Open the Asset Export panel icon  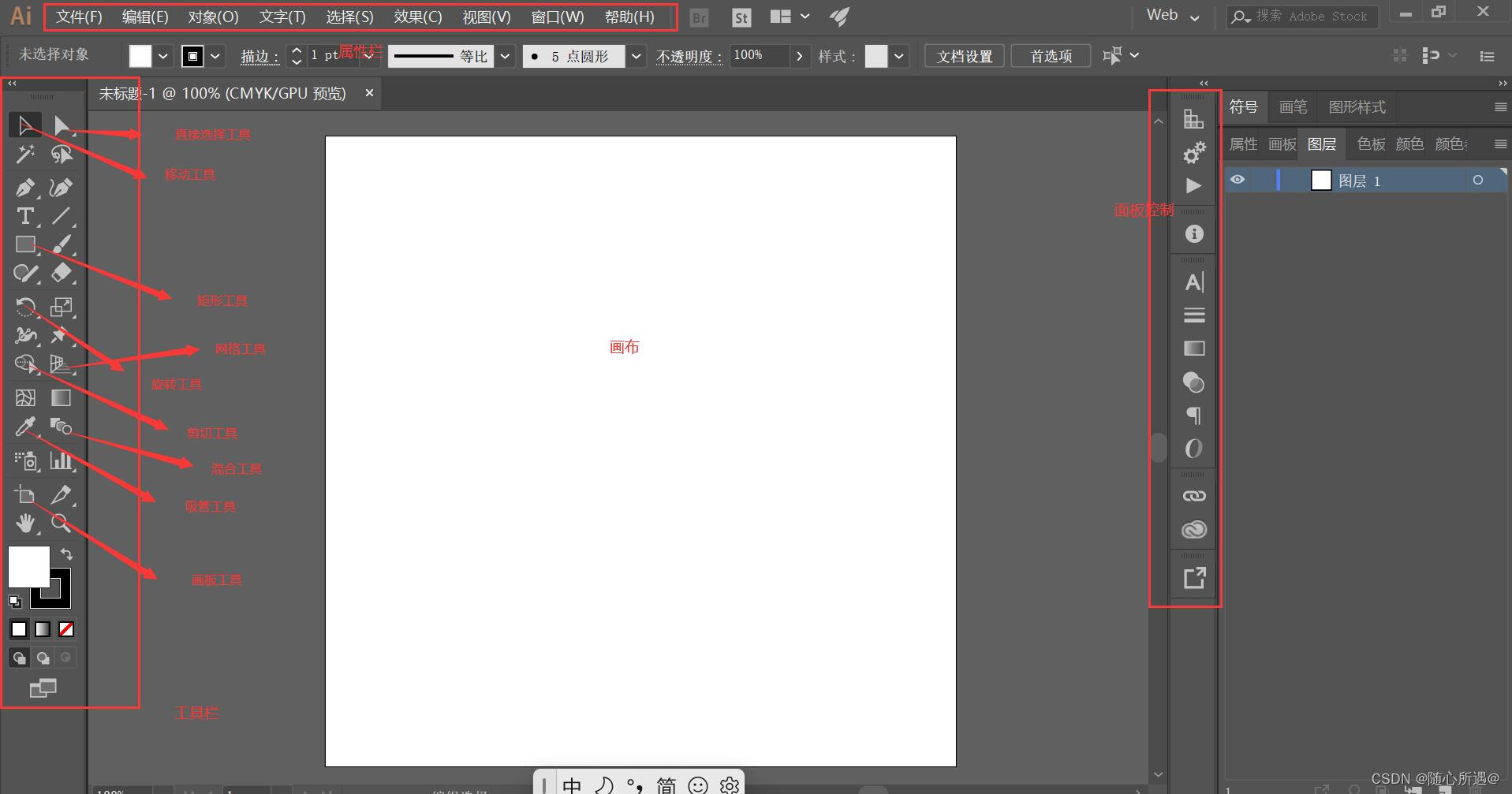(1194, 578)
